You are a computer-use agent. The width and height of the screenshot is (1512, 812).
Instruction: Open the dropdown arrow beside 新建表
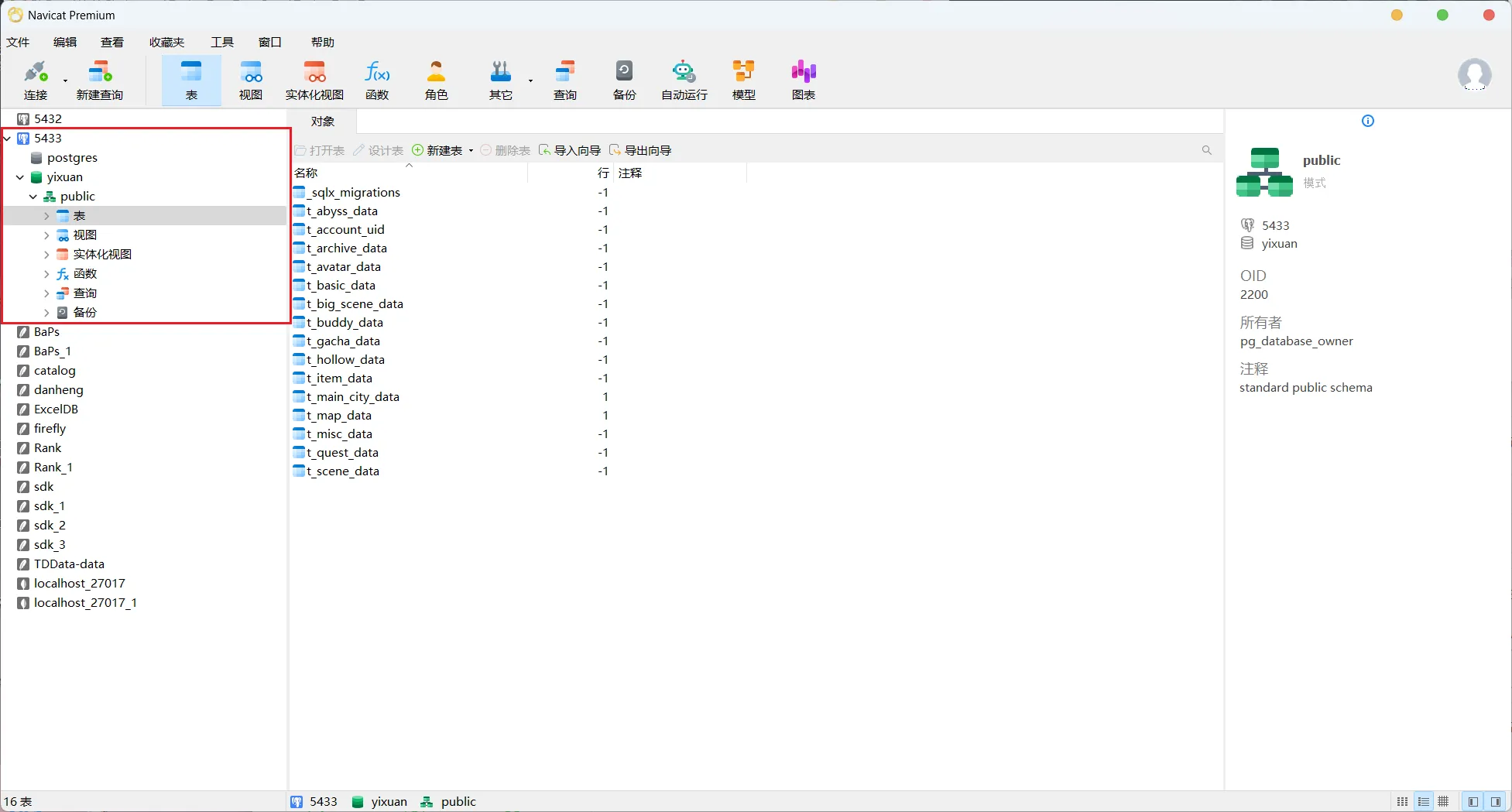(x=471, y=151)
